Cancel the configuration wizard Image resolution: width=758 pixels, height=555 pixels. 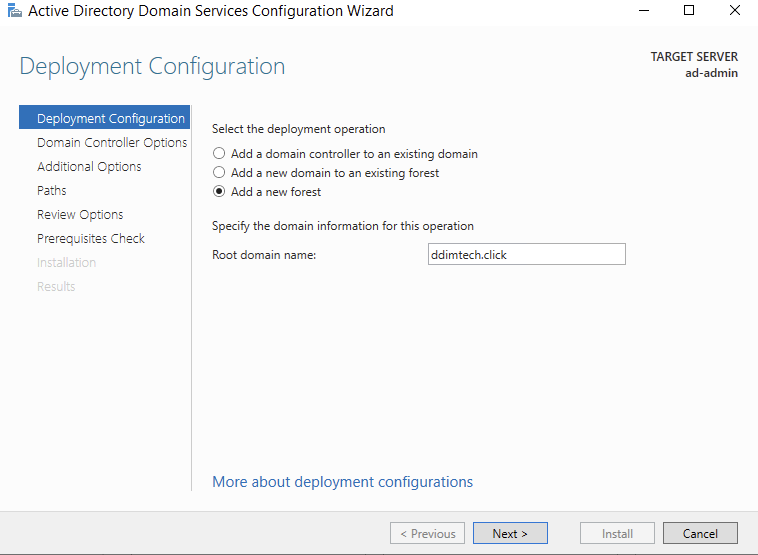click(700, 533)
